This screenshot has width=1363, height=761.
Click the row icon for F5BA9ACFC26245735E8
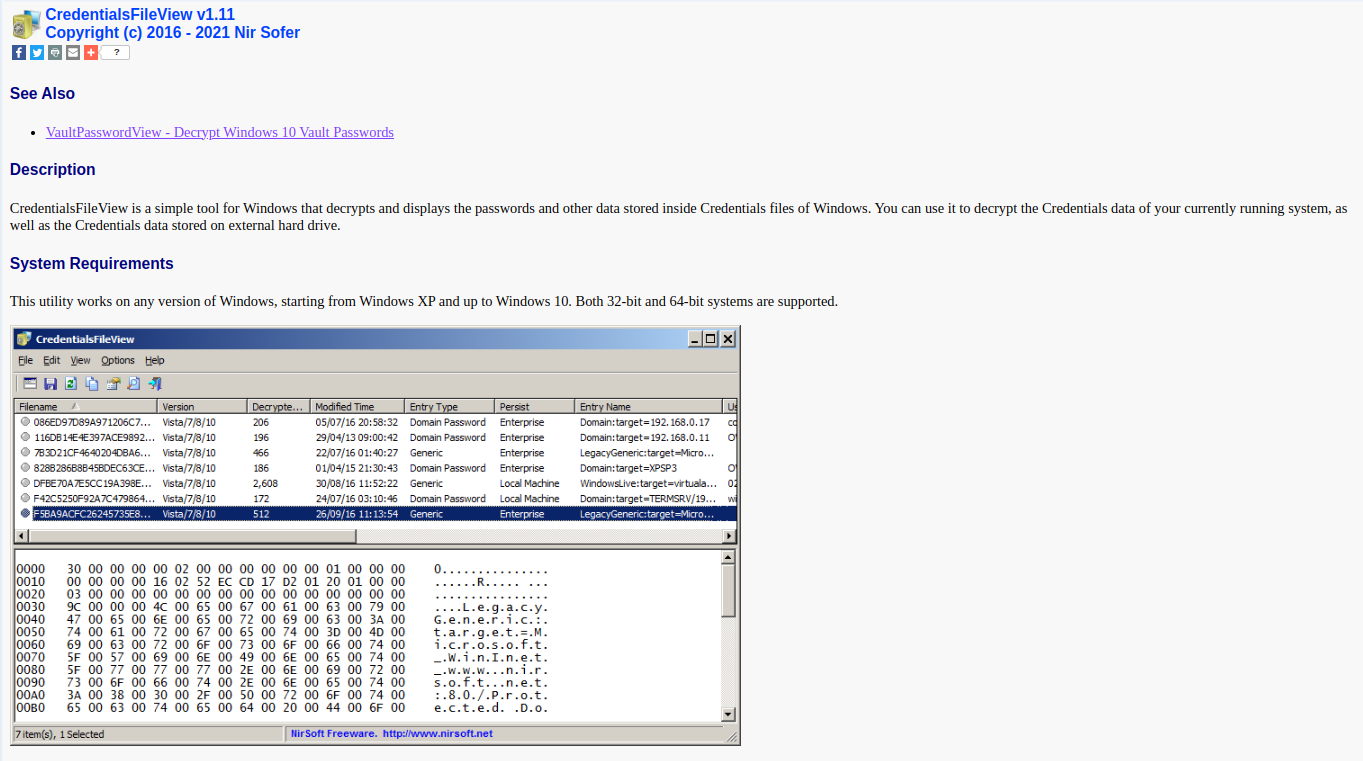(x=25, y=514)
